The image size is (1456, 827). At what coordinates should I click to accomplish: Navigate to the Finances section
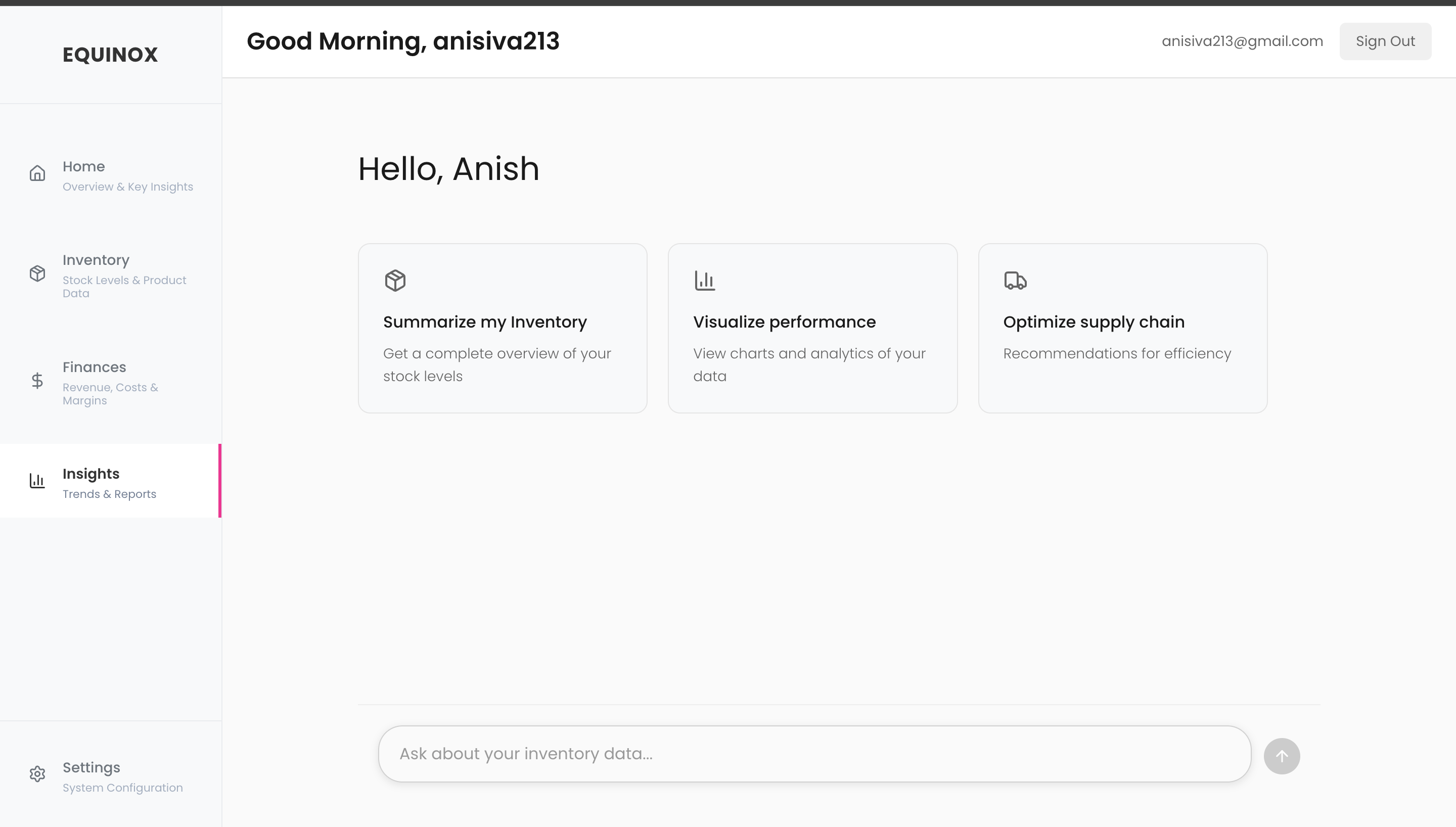(111, 382)
